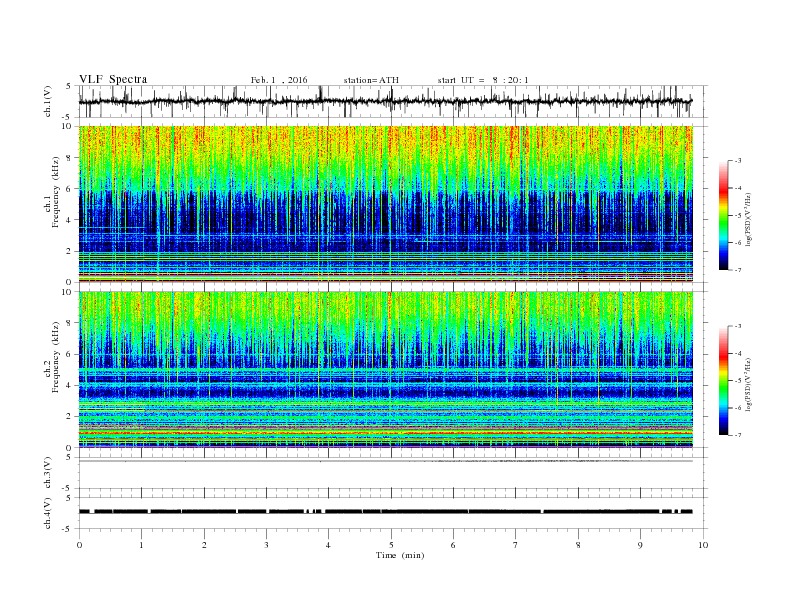This screenshot has width=792, height=612.
Task: Click the ch.1 spectrogram heatmap panel
Action: coord(386,204)
